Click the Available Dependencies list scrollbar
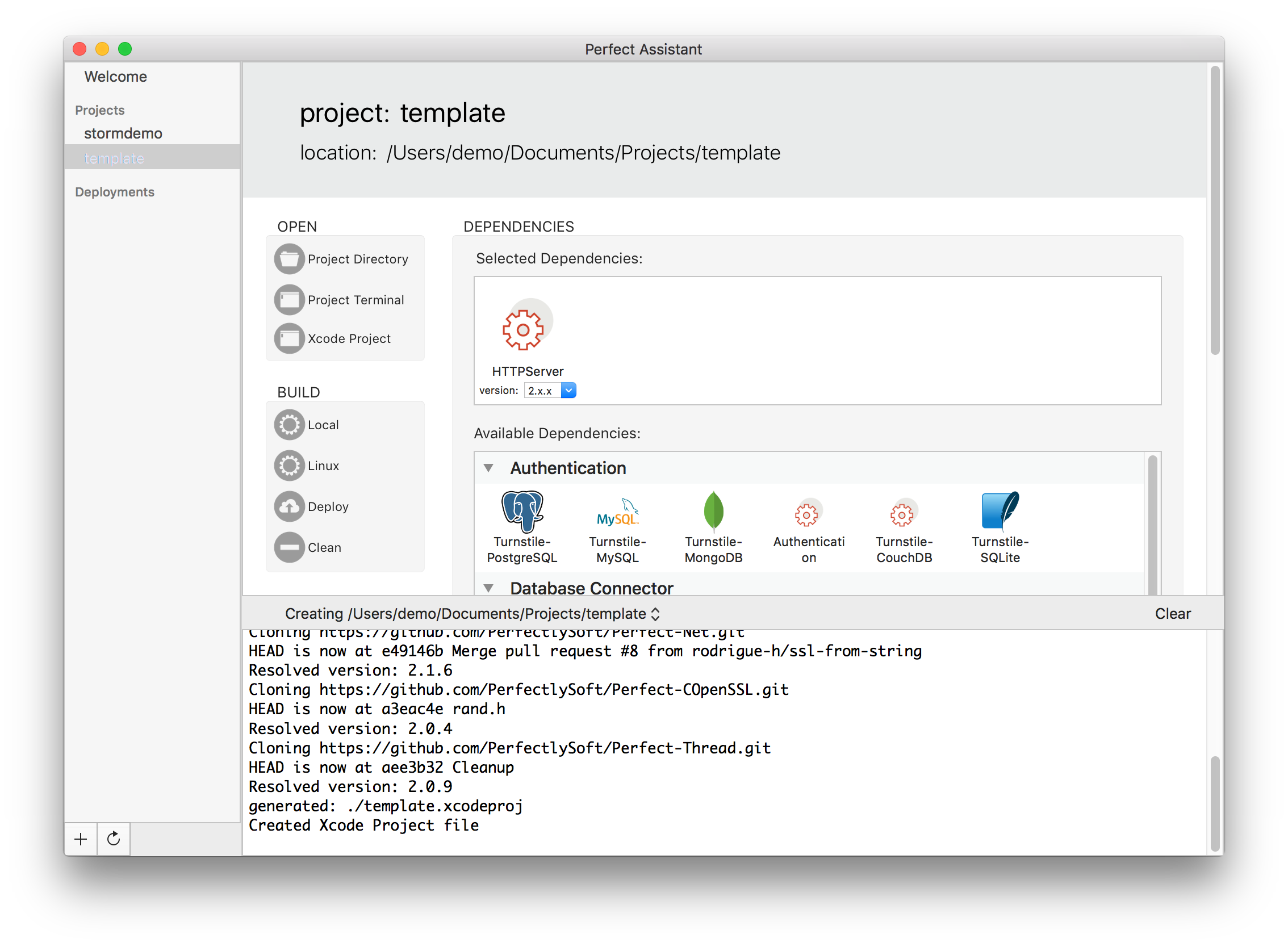The height and width of the screenshot is (947, 1288). coord(1153,526)
